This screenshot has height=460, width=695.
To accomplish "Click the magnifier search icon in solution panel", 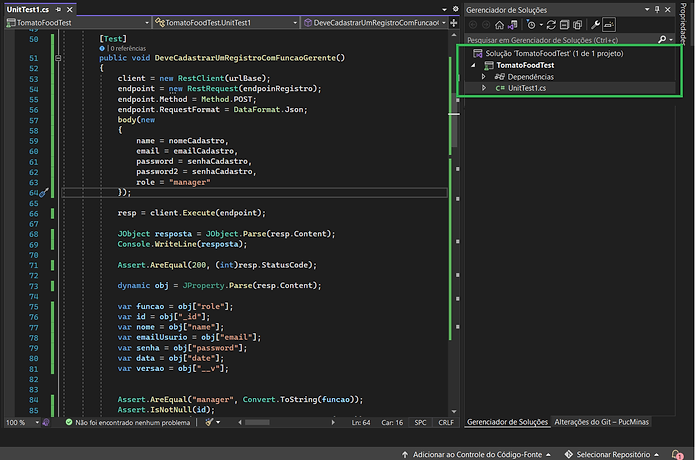I will tap(662, 39).
